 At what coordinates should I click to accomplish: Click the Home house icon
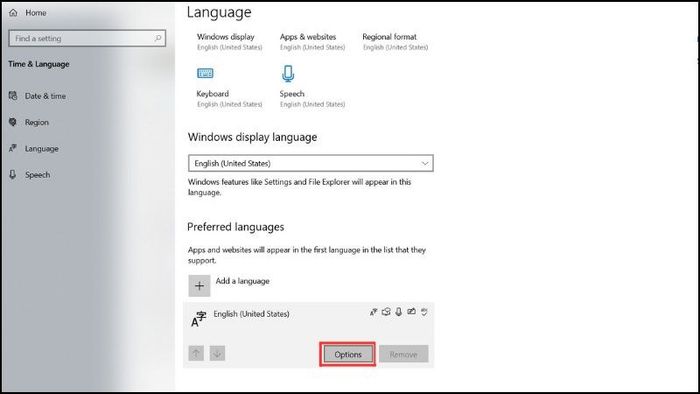(x=13, y=12)
